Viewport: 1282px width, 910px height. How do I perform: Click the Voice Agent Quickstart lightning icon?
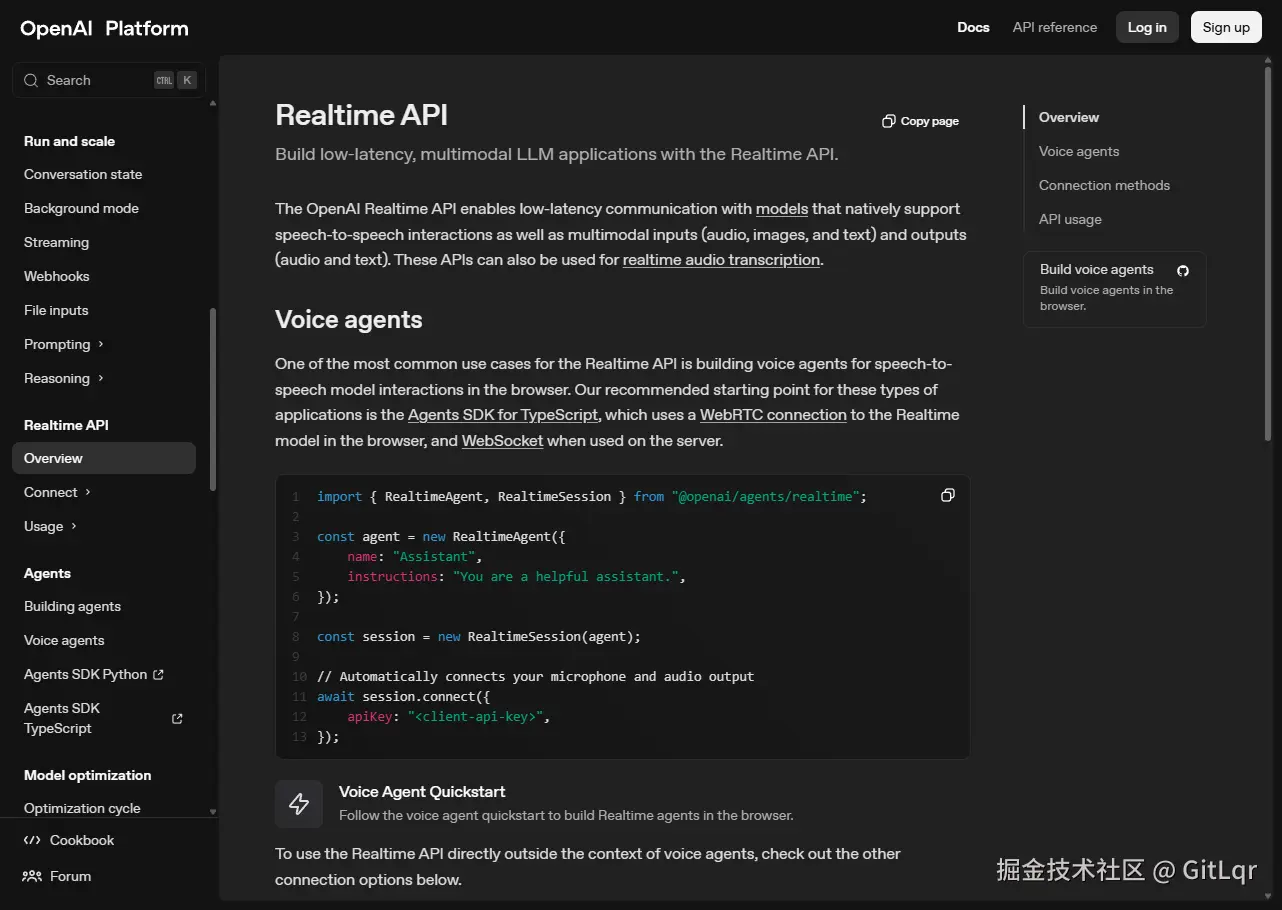[299, 804]
